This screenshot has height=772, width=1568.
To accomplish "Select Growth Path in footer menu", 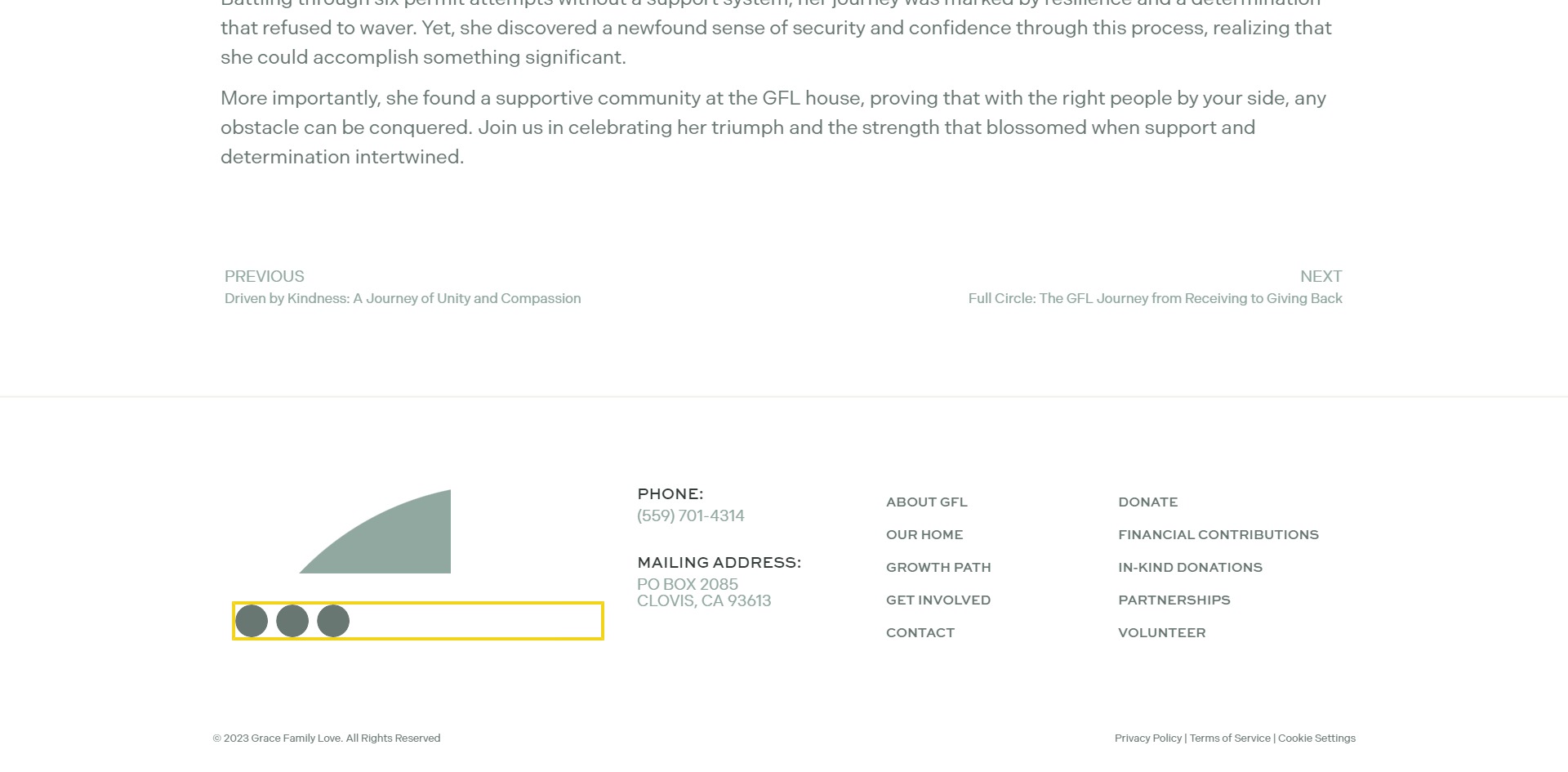I will pos(938,567).
